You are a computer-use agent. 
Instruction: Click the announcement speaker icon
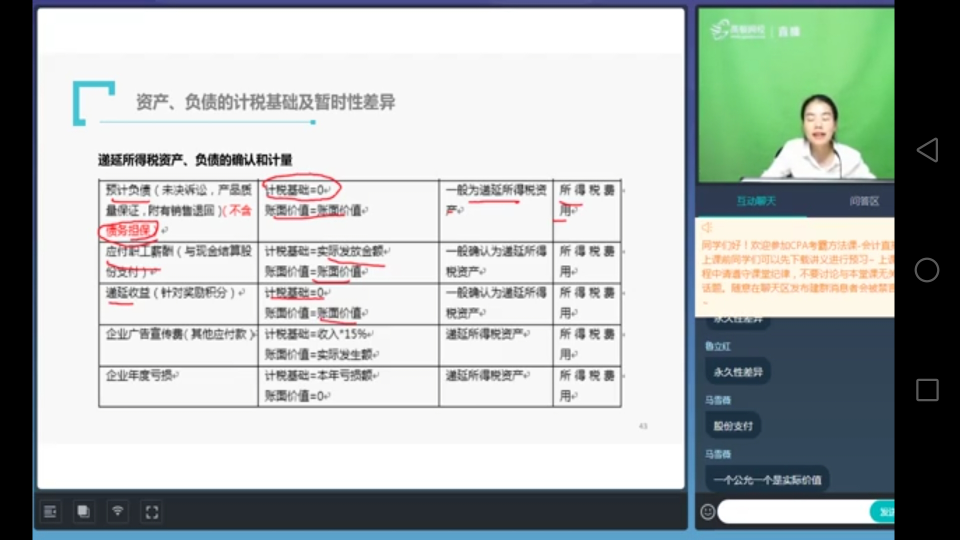pos(707,227)
